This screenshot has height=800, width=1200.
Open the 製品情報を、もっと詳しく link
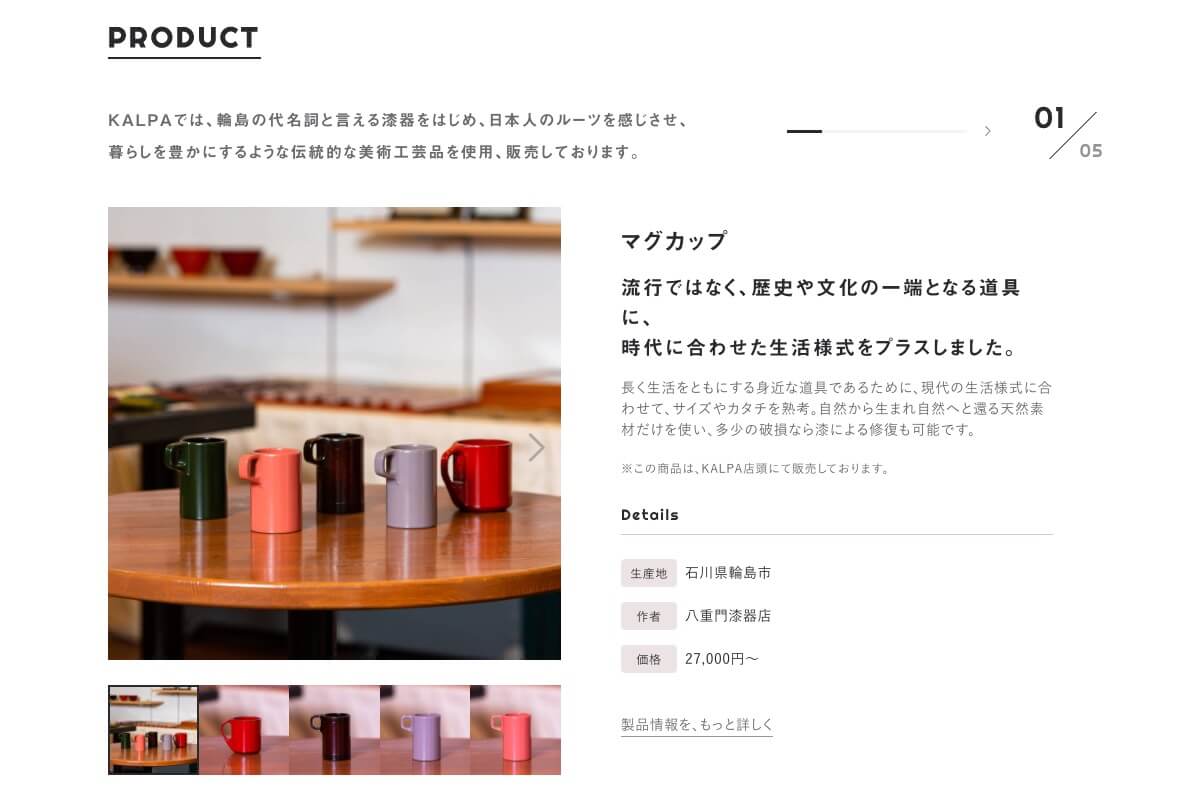click(x=697, y=725)
